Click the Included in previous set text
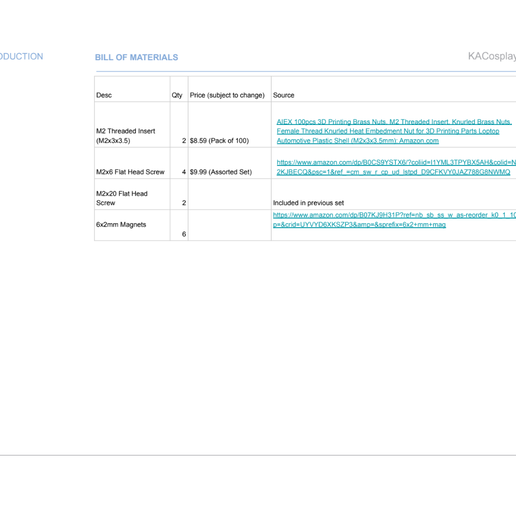This screenshot has height=516, width=516. coord(308,203)
